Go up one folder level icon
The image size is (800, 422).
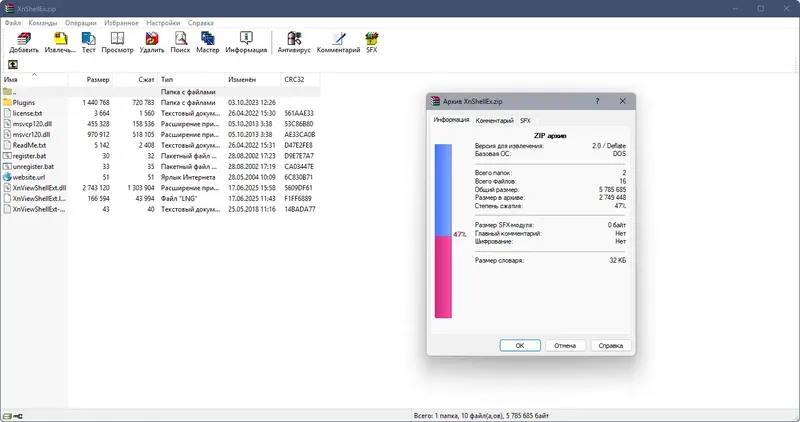(13, 64)
